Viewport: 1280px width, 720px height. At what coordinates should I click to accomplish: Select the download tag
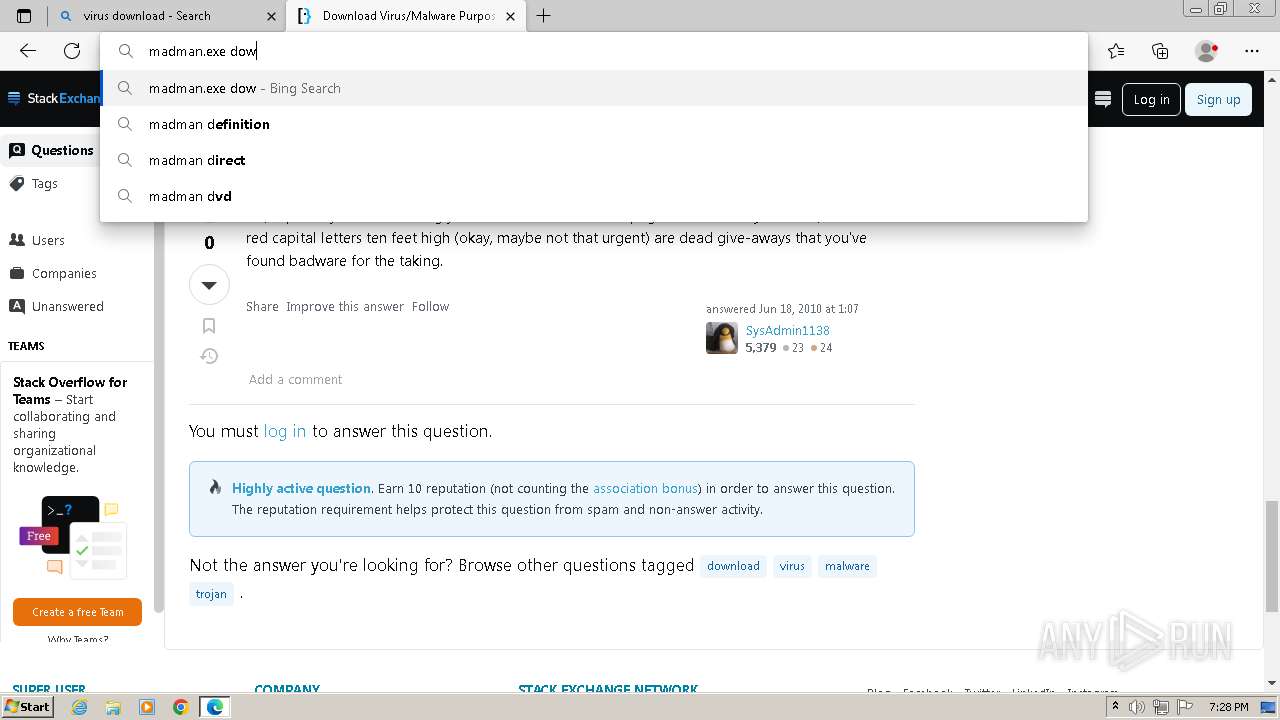click(x=733, y=566)
